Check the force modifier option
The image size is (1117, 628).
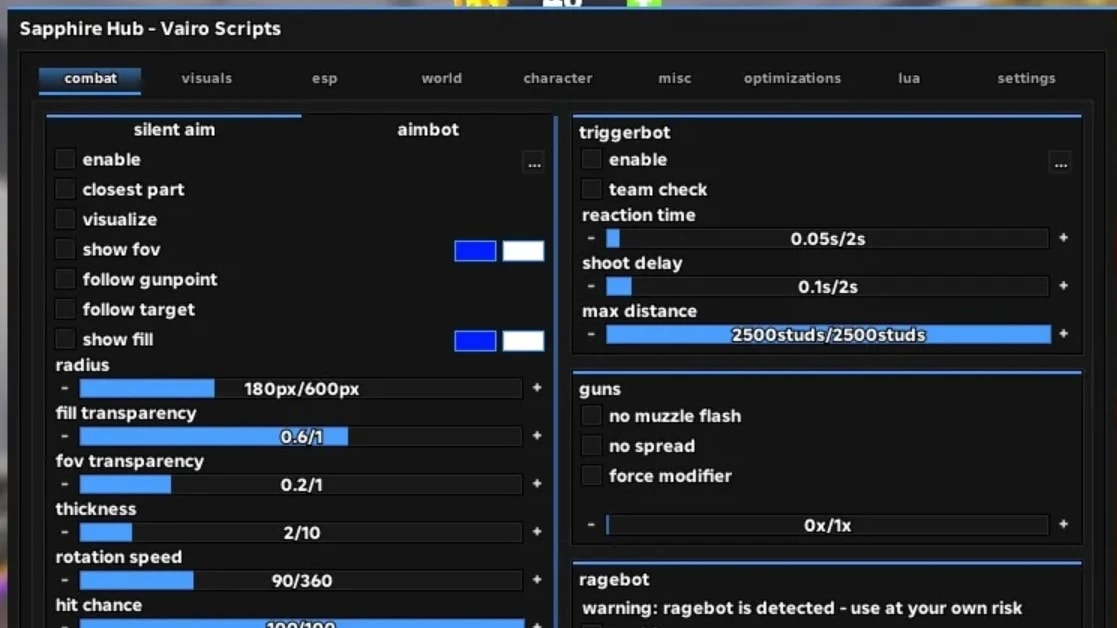click(x=591, y=475)
